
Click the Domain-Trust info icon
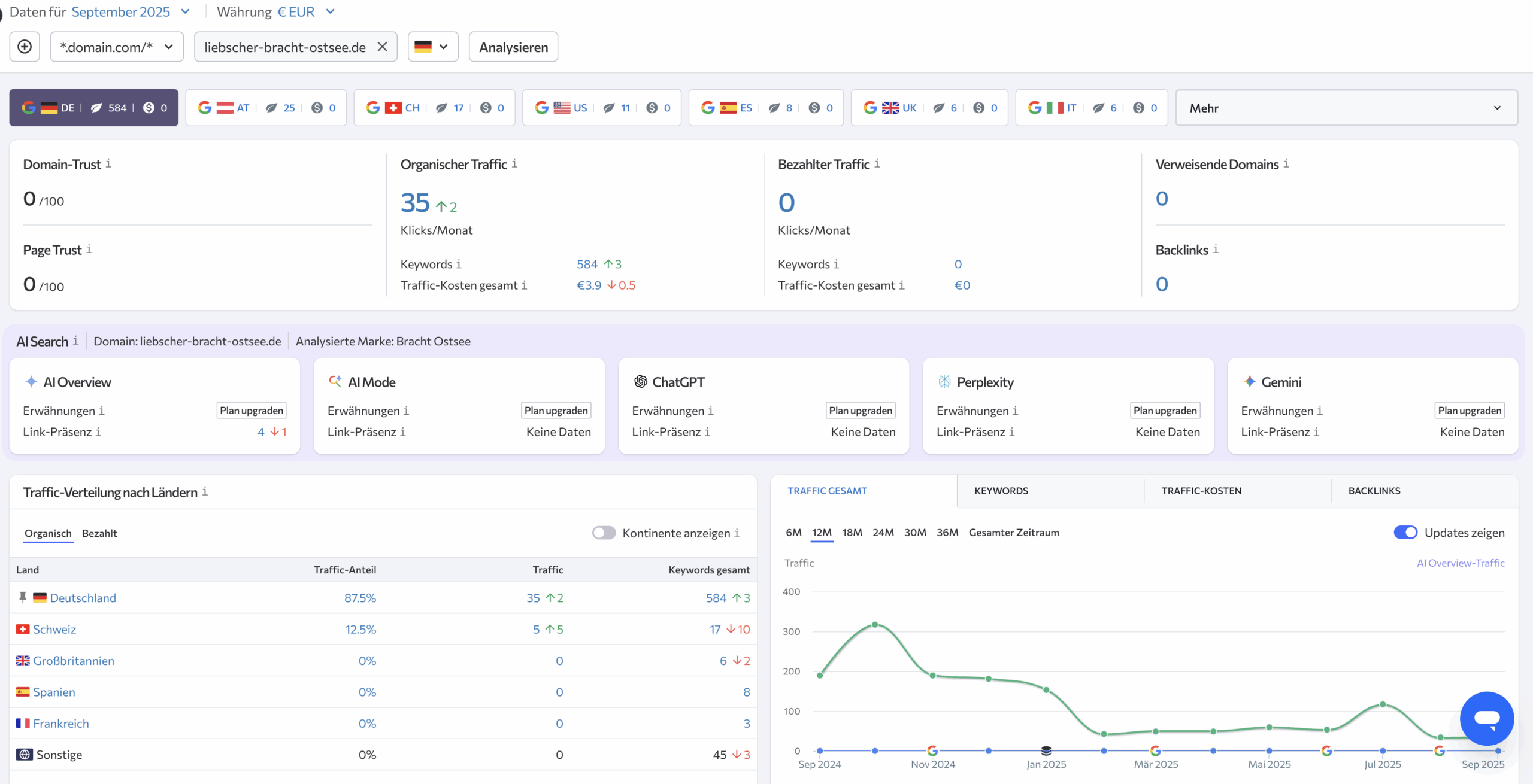point(108,163)
